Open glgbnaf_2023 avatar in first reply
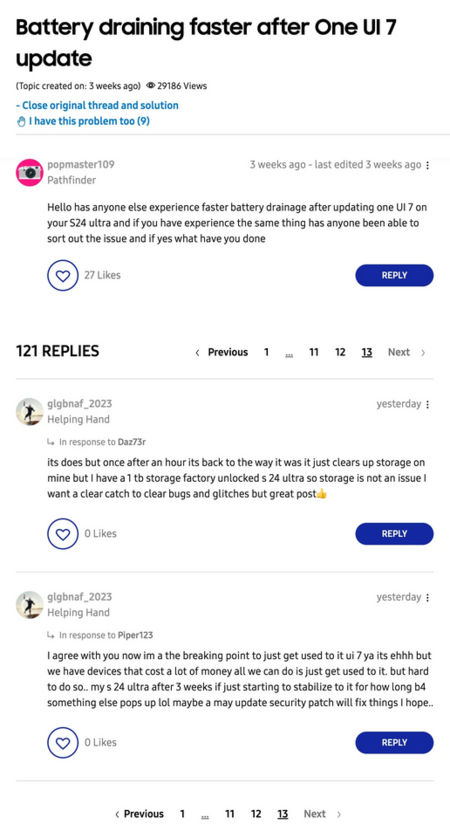Viewport: 450px width, 838px height. (x=29, y=412)
